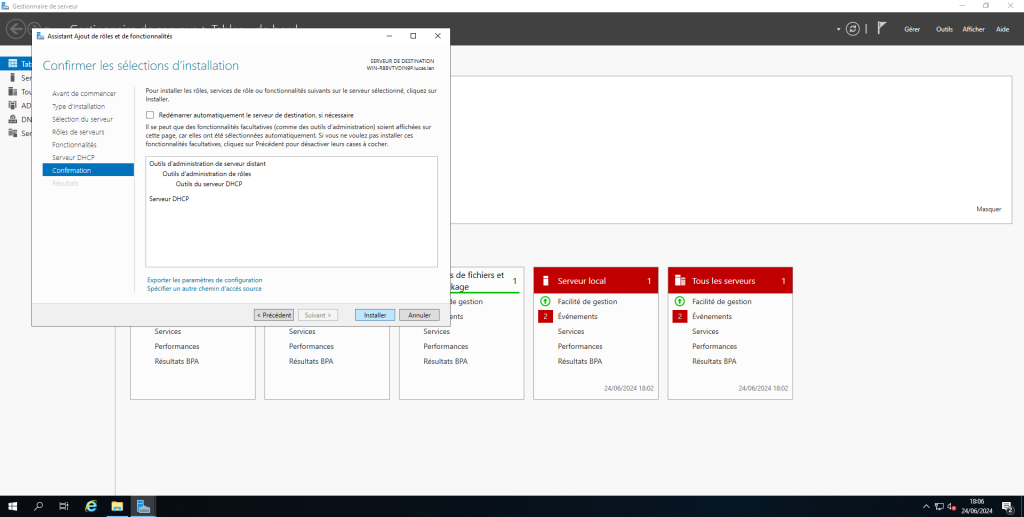Click the Refresh icon in header
The height and width of the screenshot is (517, 1024).
click(852, 29)
